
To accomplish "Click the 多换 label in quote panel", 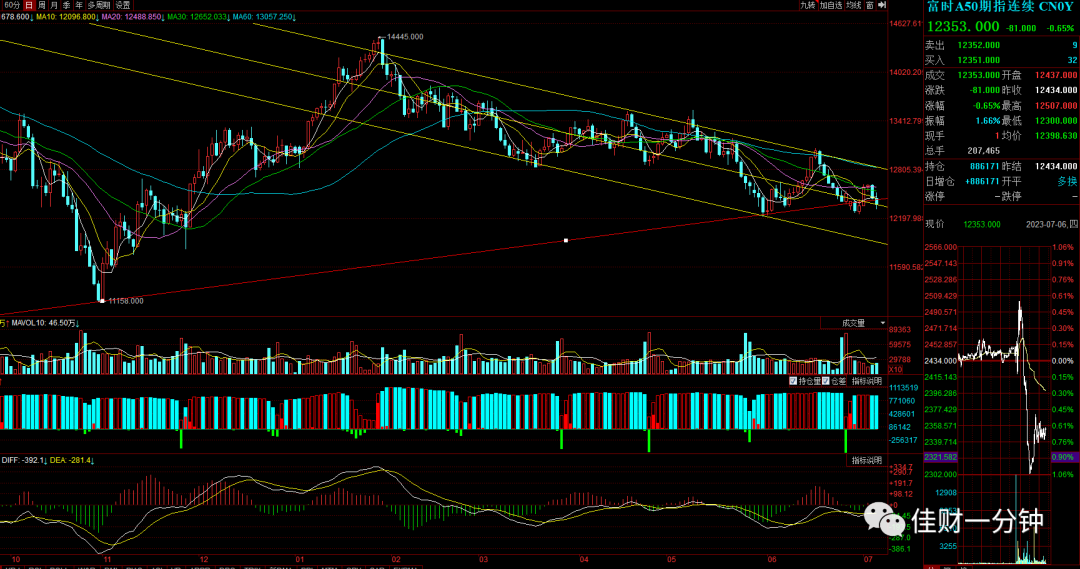I will click(1067, 181).
